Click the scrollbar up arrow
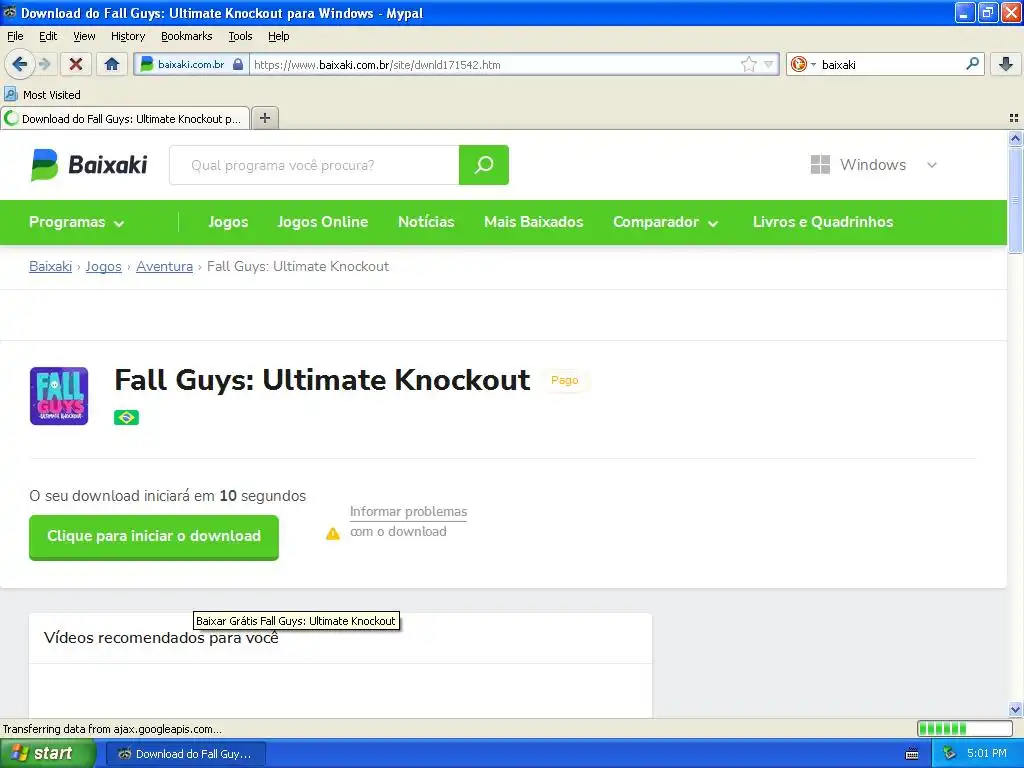This screenshot has width=1024, height=768. (1015, 138)
